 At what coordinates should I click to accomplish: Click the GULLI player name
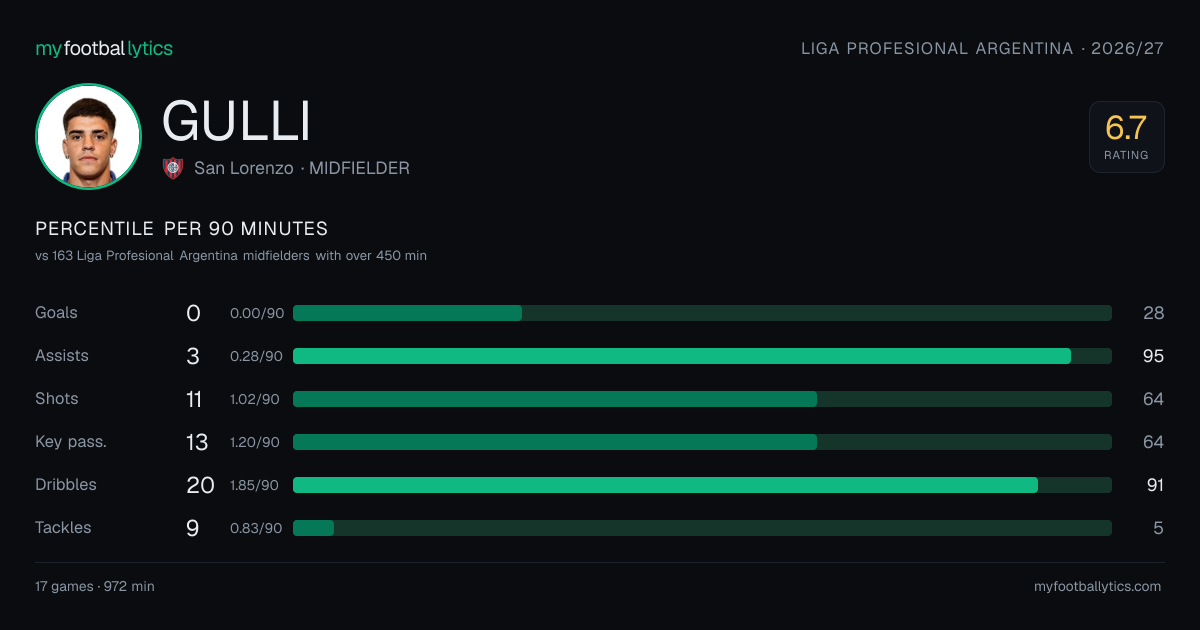pos(236,121)
